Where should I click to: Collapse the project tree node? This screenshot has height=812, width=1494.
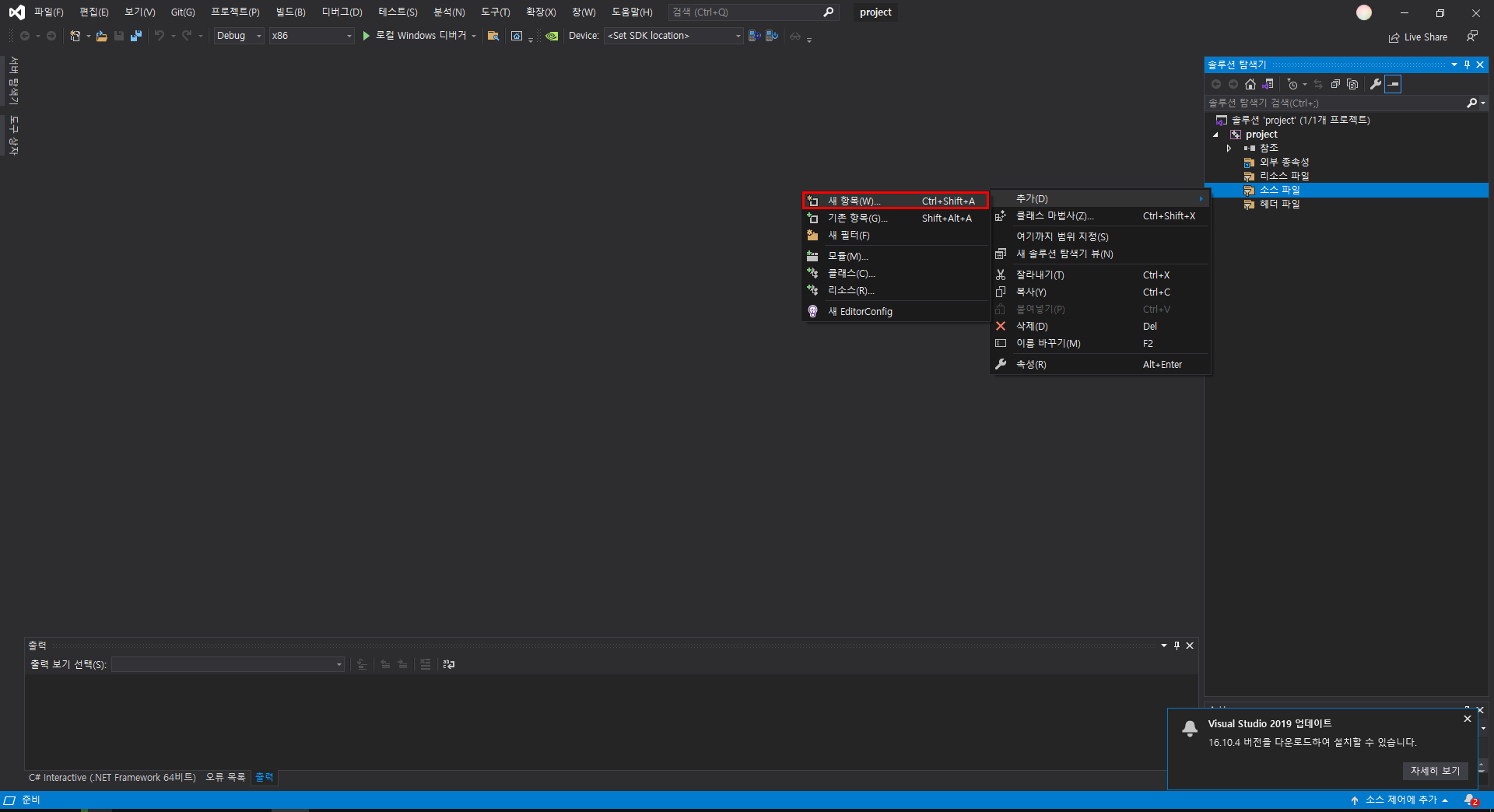[1215, 135]
